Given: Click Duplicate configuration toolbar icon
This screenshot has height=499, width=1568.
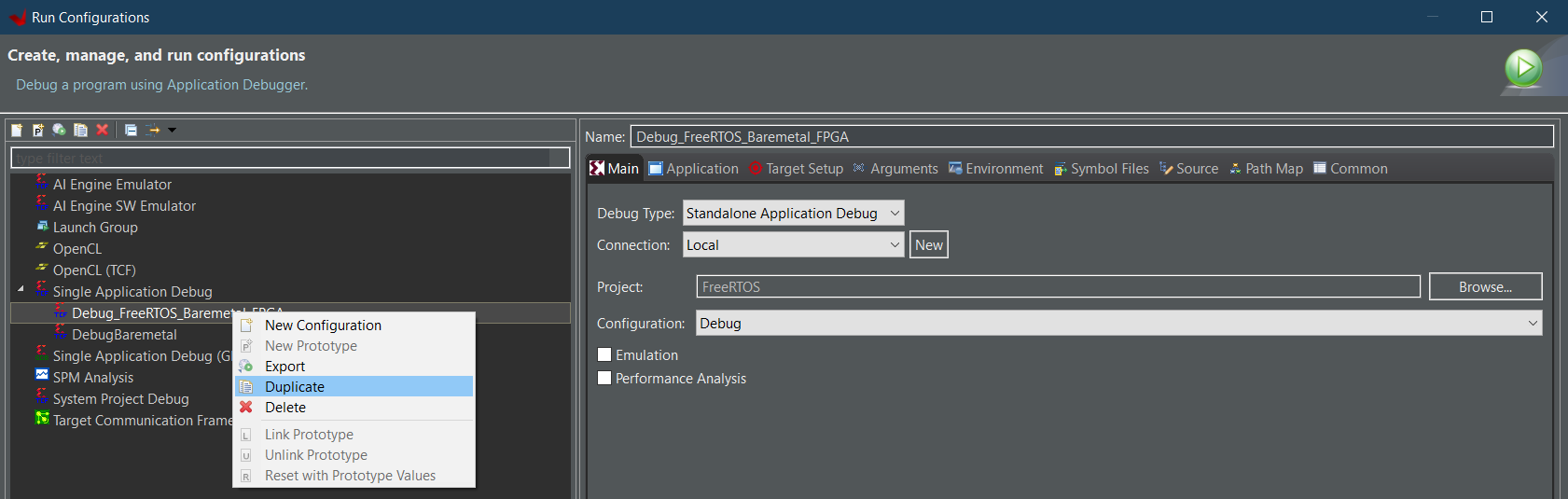Looking at the screenshot, I should click(81, 130).
